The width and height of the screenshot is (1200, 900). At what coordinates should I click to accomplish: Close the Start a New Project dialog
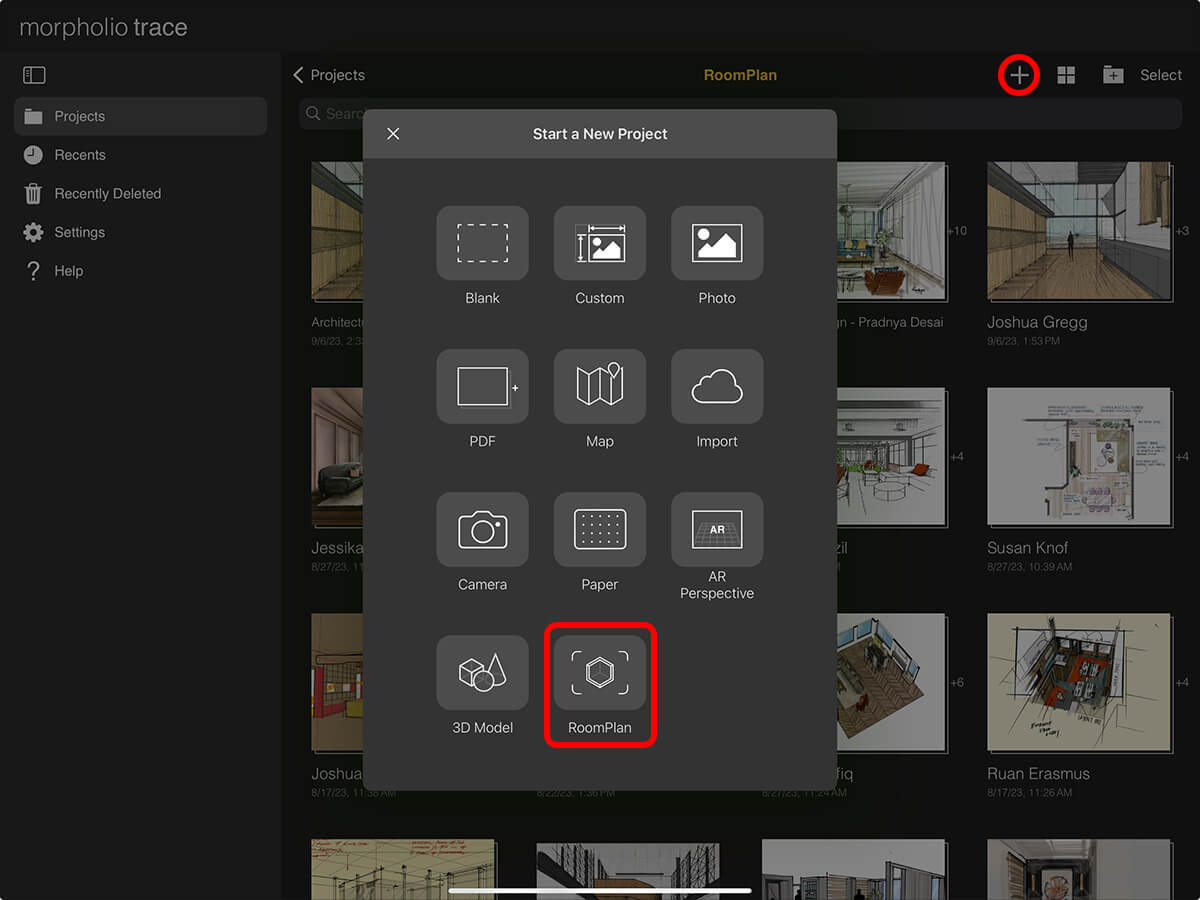tap(393, 134)
